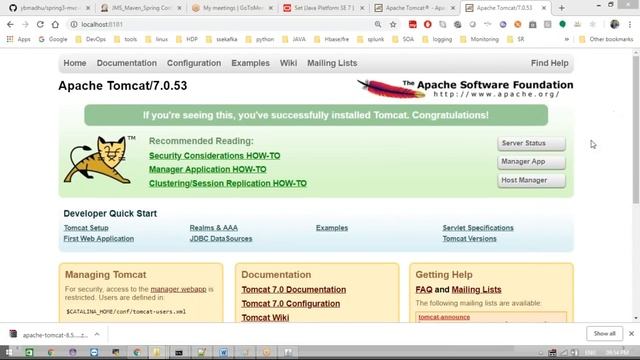Open Tomcat 7.0 Documentation link

pyautogui.click(x=294, y=289)
